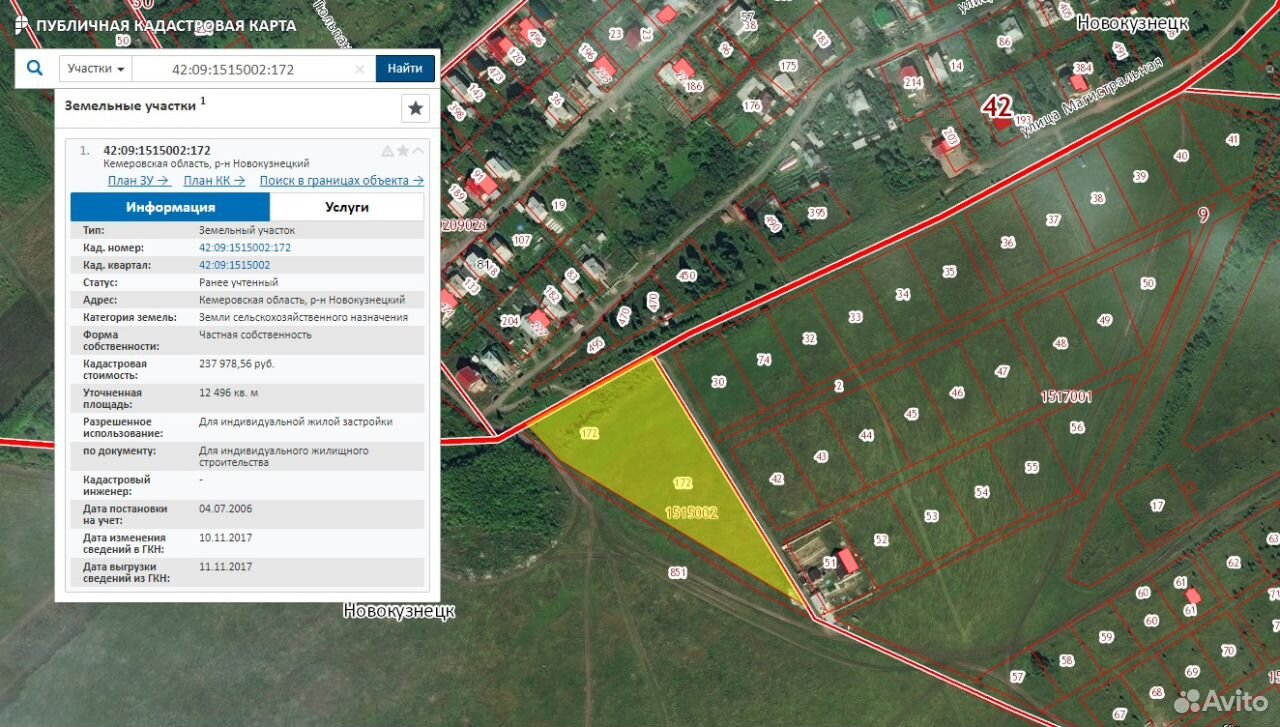Click Земли сельскохозяйственного назначения text
This screenshot has width=1280, height=727.
tap(303, 317)
